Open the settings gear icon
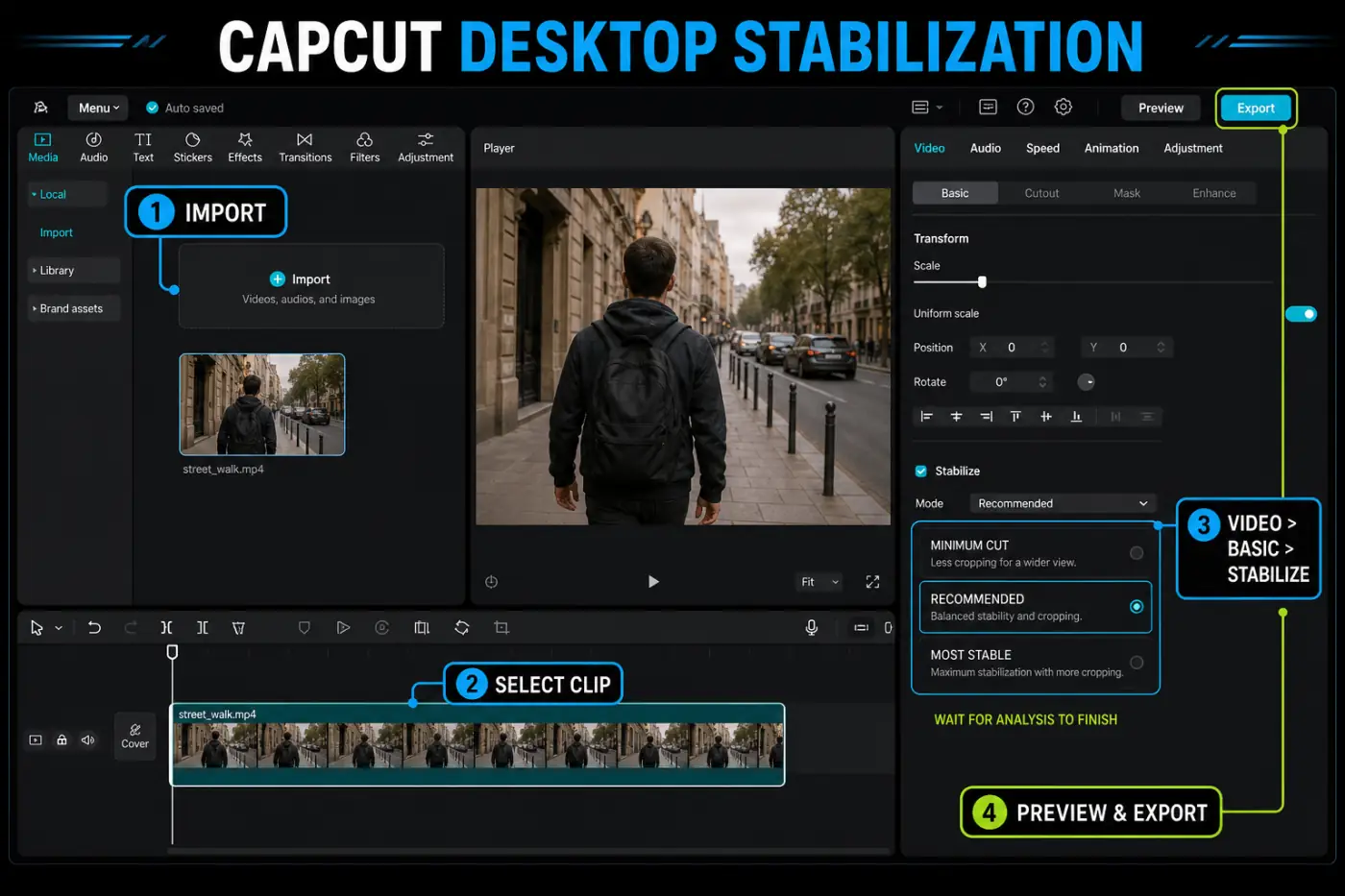This screenshot has height=896, width=1345. pos(1063,107)
